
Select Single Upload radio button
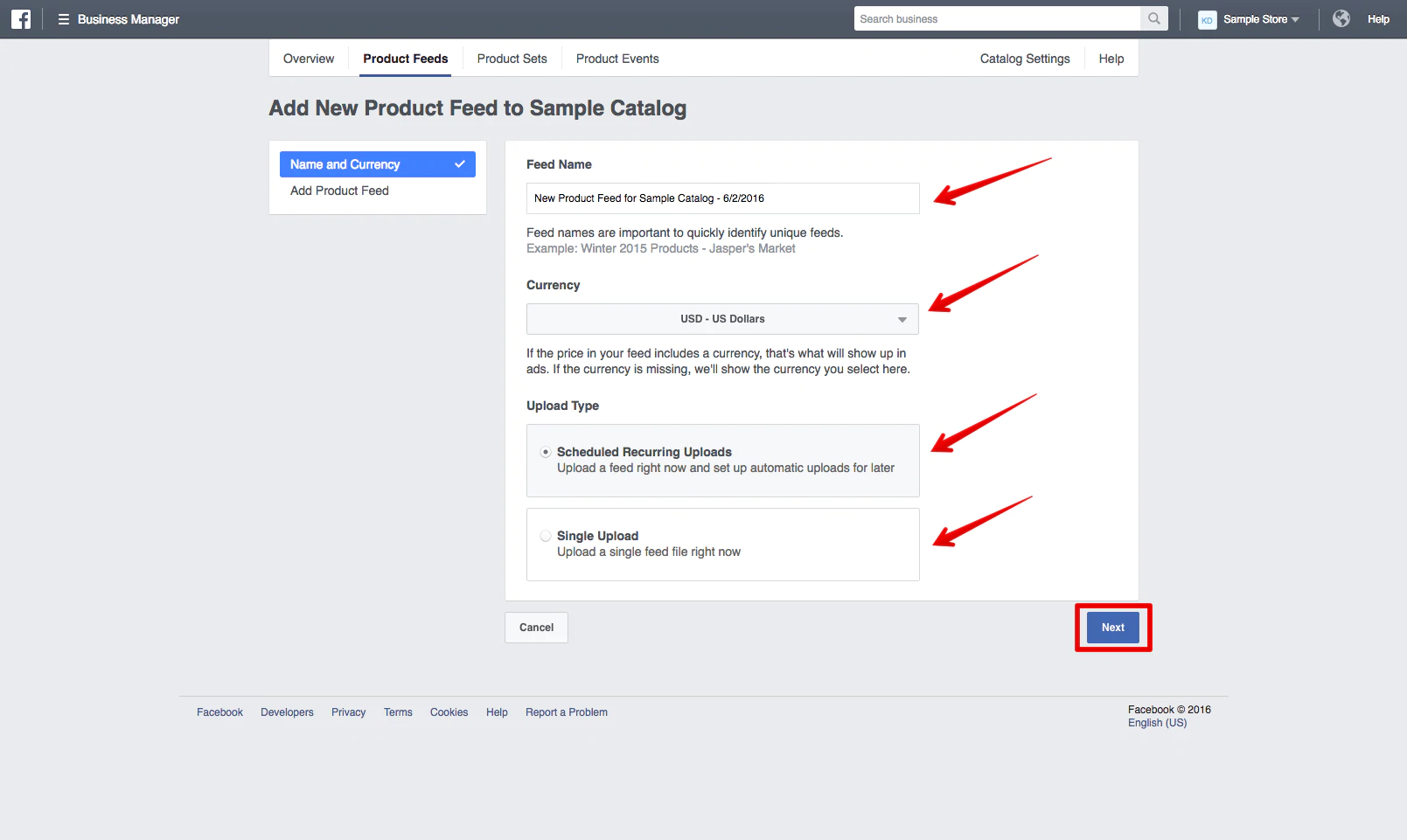point(546,536)
